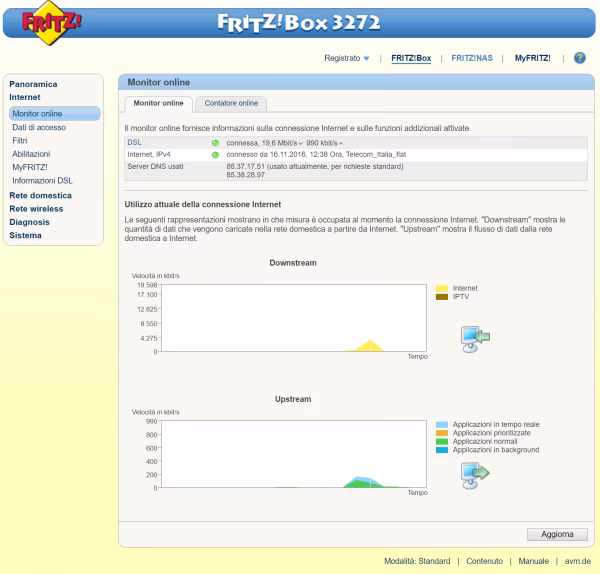Click the Upstream graph area
Image resolution: width=600 pixels, height=574 pixels.
[293, 454]
